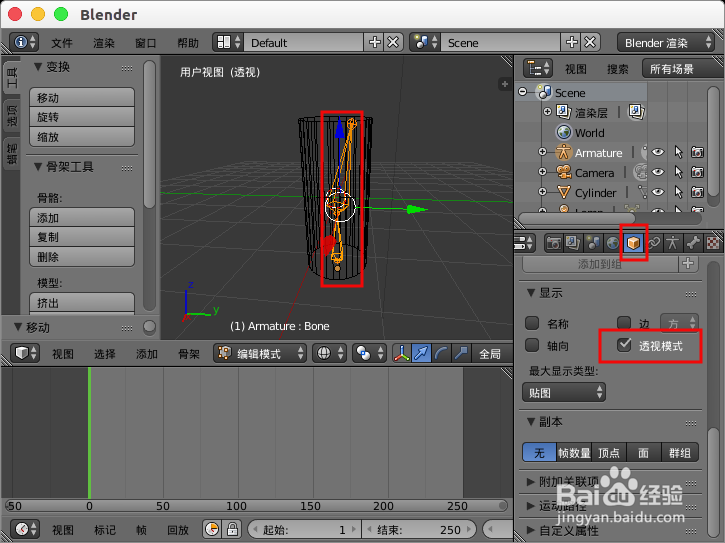Viewport: 725px width, 543px height.
Task: Expand the 运动路径 motion paths panel
Action: (x=531, y=506)
